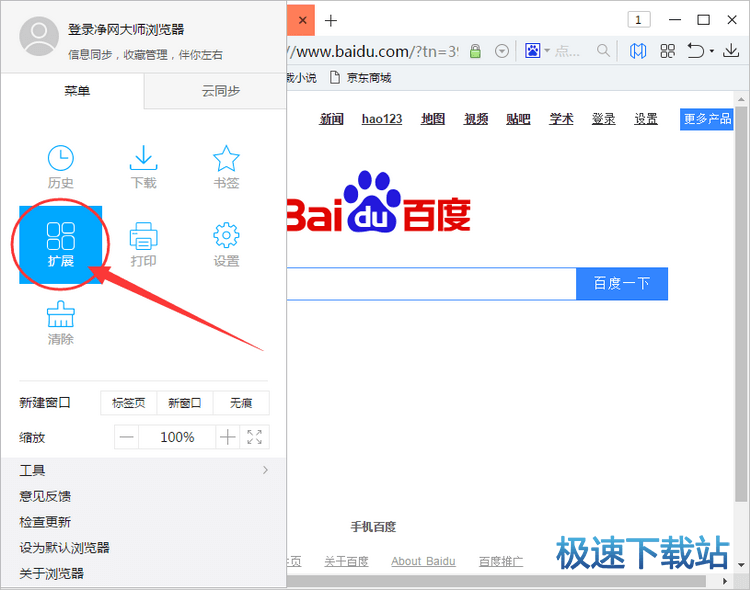Image resolution: width=750 pixels, height=590 pixels.
Task: Click the URL text in address bar
Action: pyautogui.click(x=373, y=51)
